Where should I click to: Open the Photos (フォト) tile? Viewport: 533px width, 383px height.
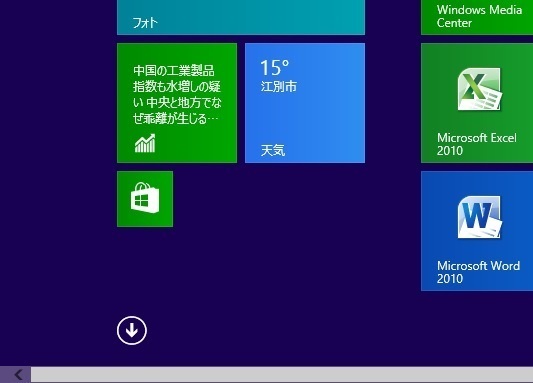tap(241, 17)
